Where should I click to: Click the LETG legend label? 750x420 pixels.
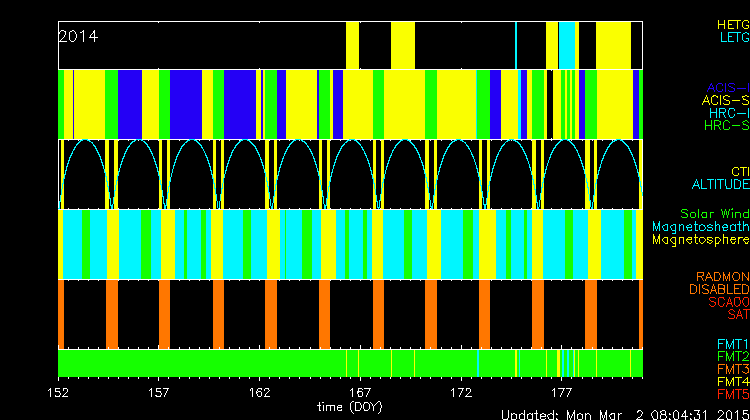point(733,37)
